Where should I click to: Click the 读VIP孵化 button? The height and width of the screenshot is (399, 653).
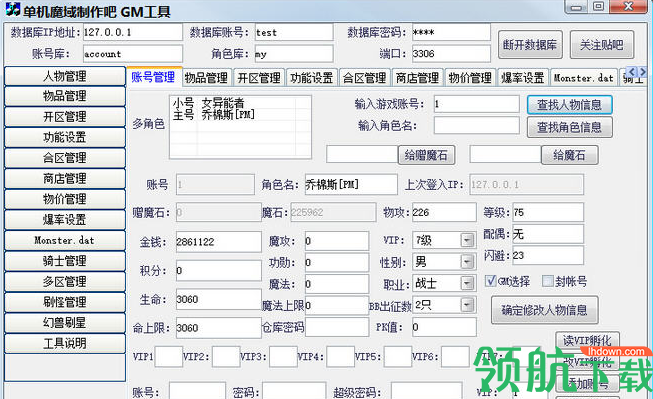pos(587,340)
